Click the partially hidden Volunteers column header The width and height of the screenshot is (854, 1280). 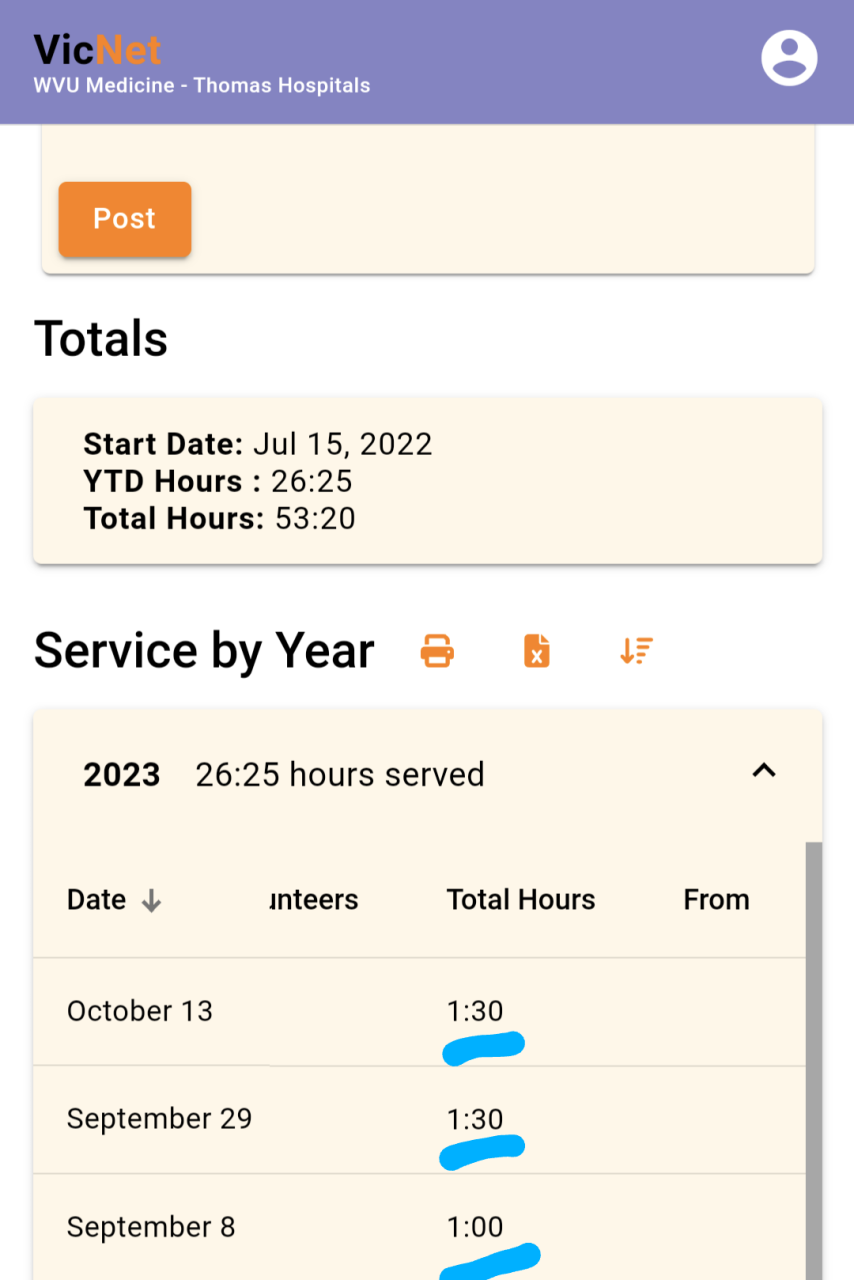tap(314, 900)
